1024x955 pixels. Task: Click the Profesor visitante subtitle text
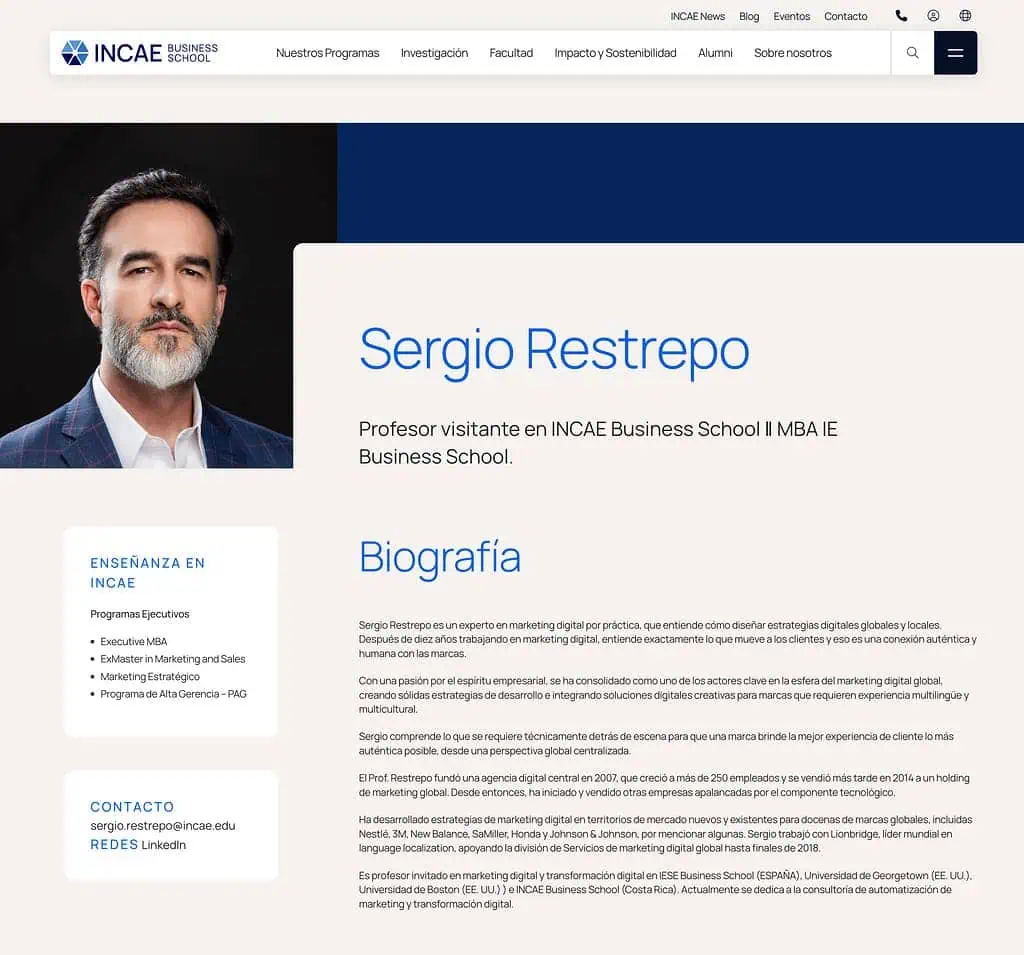tap(598, 442)
